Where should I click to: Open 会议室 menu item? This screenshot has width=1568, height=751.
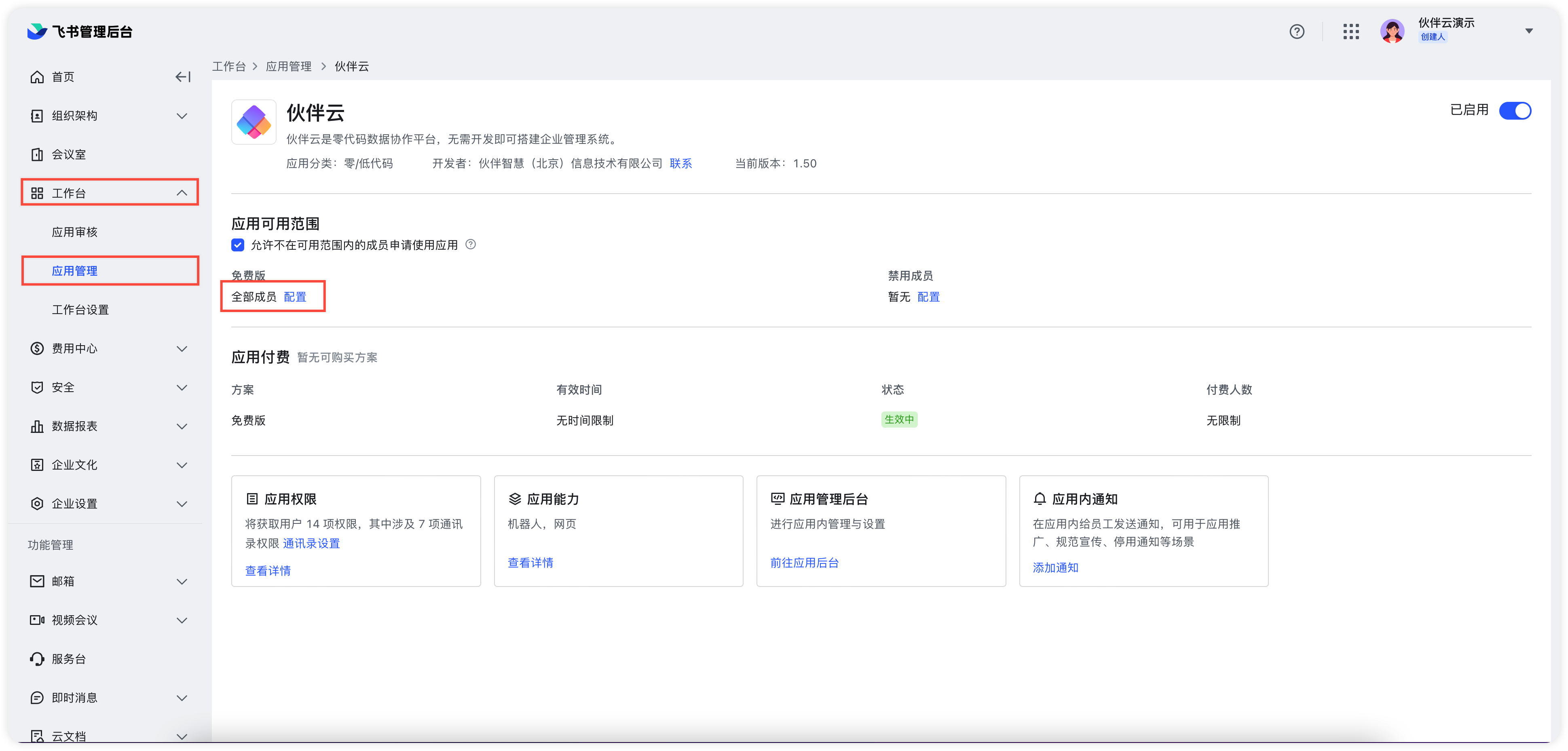[x=69, y=154]
